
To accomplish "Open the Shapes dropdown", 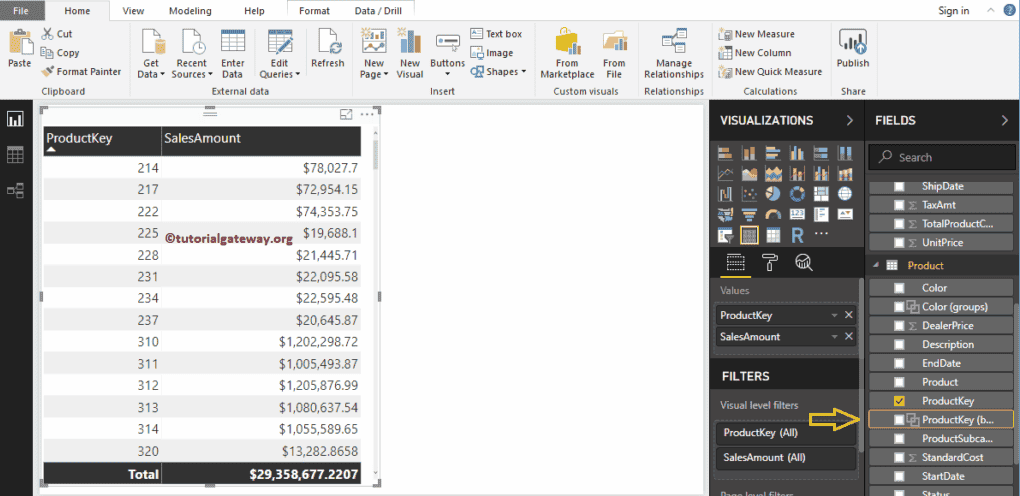I will [498, 72].
